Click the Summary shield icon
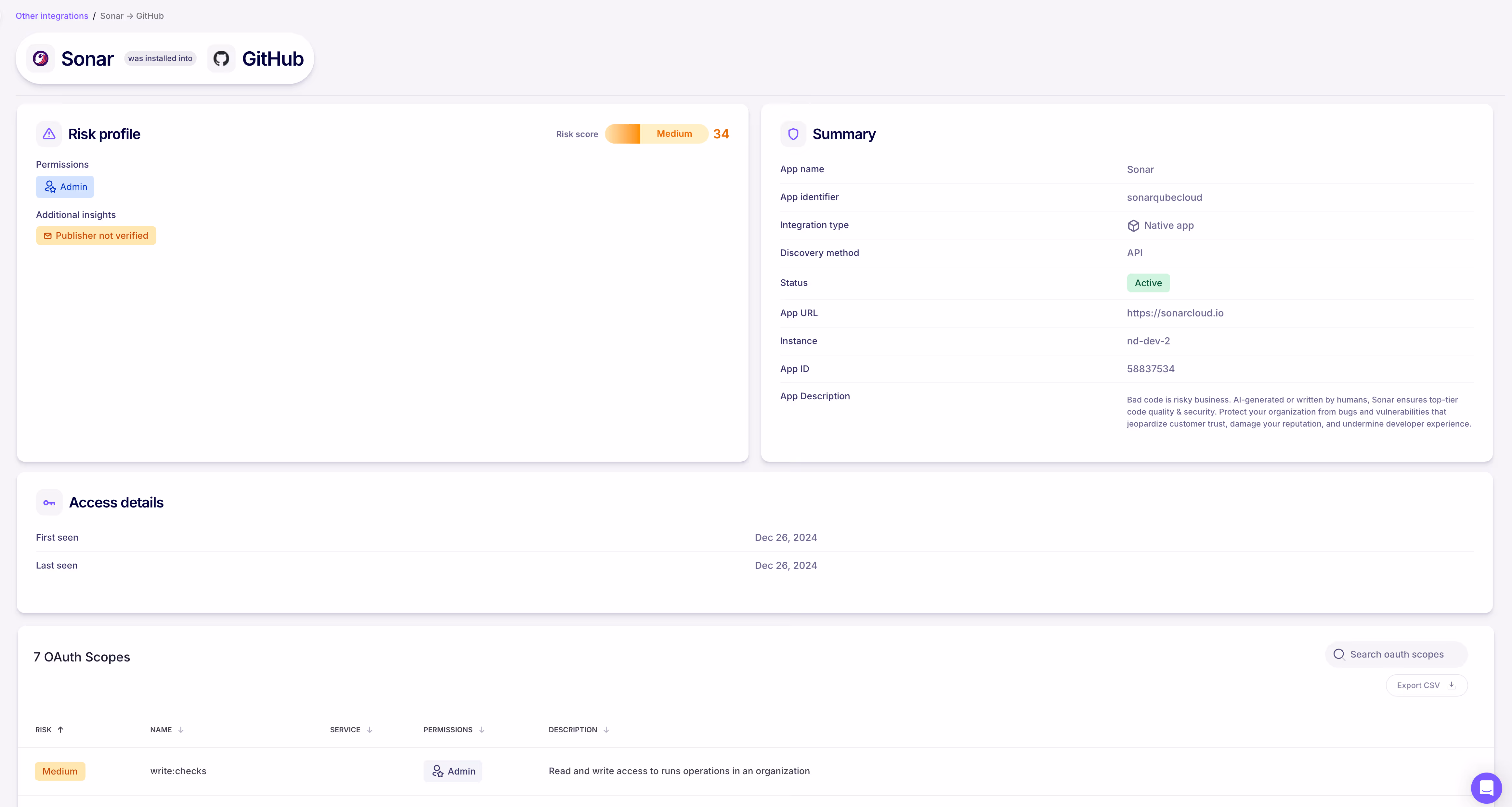Screen dimensions: 1512x807 click(793, 134)
